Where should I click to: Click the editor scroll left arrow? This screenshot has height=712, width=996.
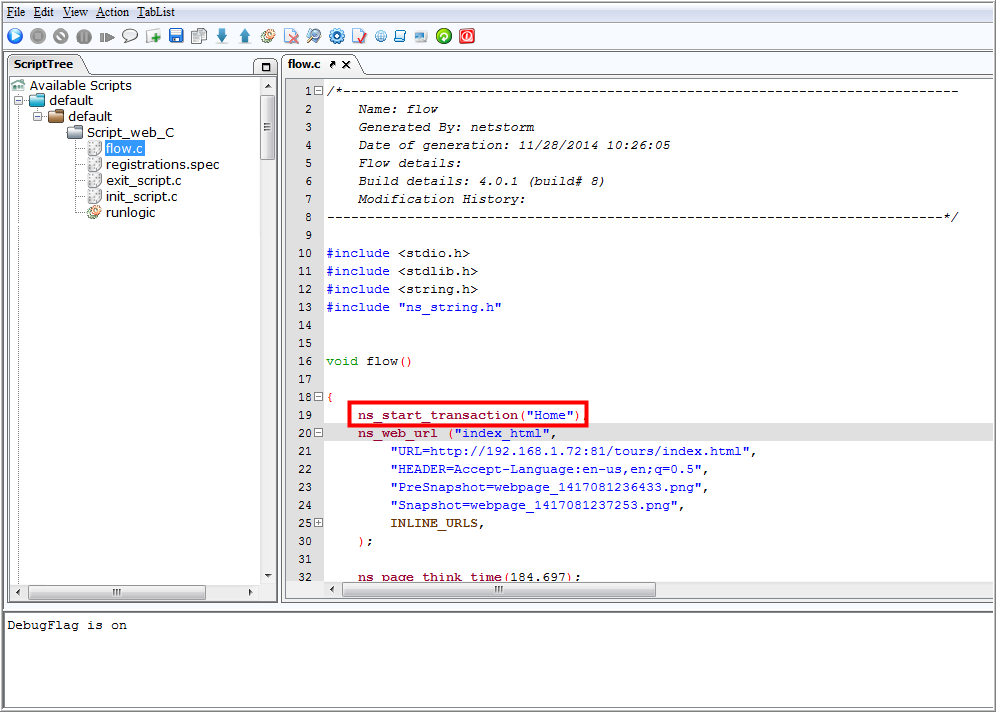332,590
